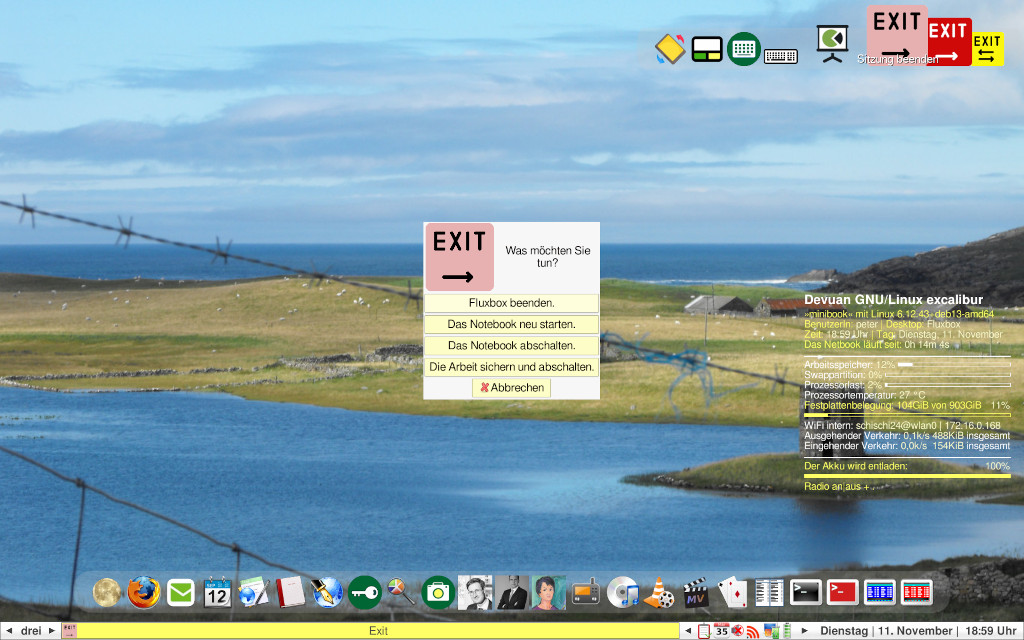The width and height of the screenshot is (1024, 640).
Task: Click the green camera photo icon
Action: pyautogui.click(x=437, y=591)
